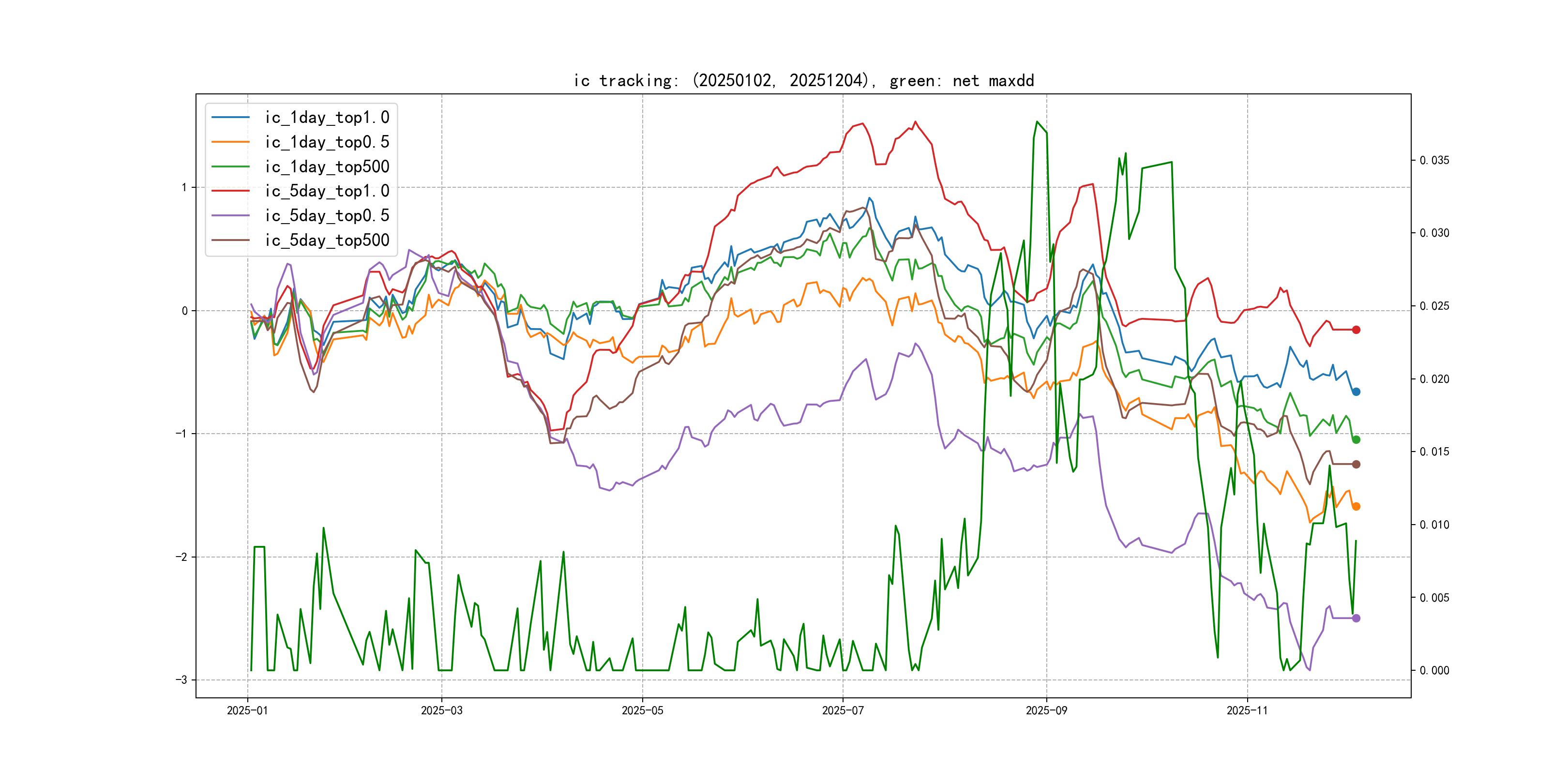Viewport: 1568px width, 784px height.
Task: Click the blue line swatch in legend
Action: [231, 118]
